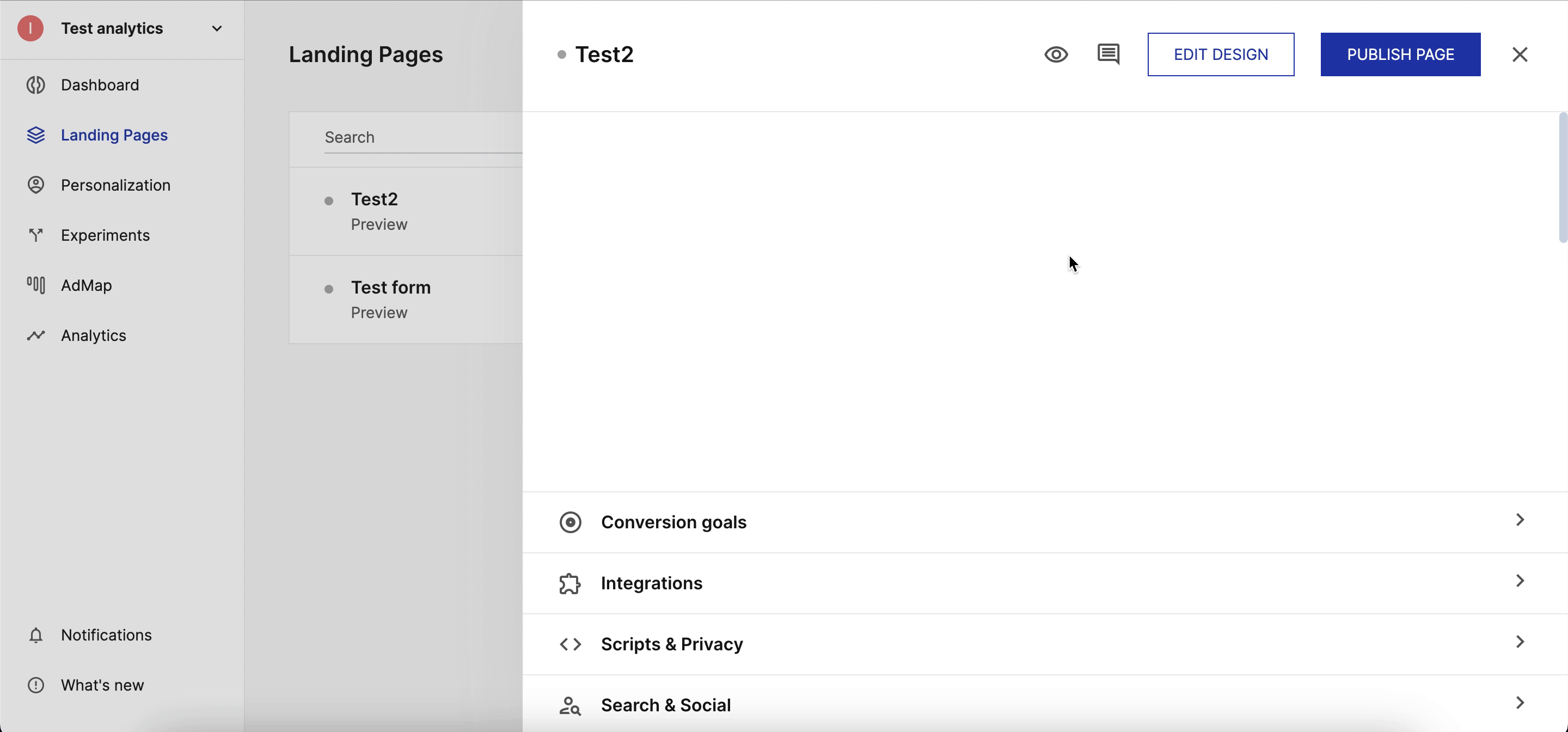Open the AdMap section
Image resolution: width=1568 pixels, height=732 pixels.
coord(87,285)
